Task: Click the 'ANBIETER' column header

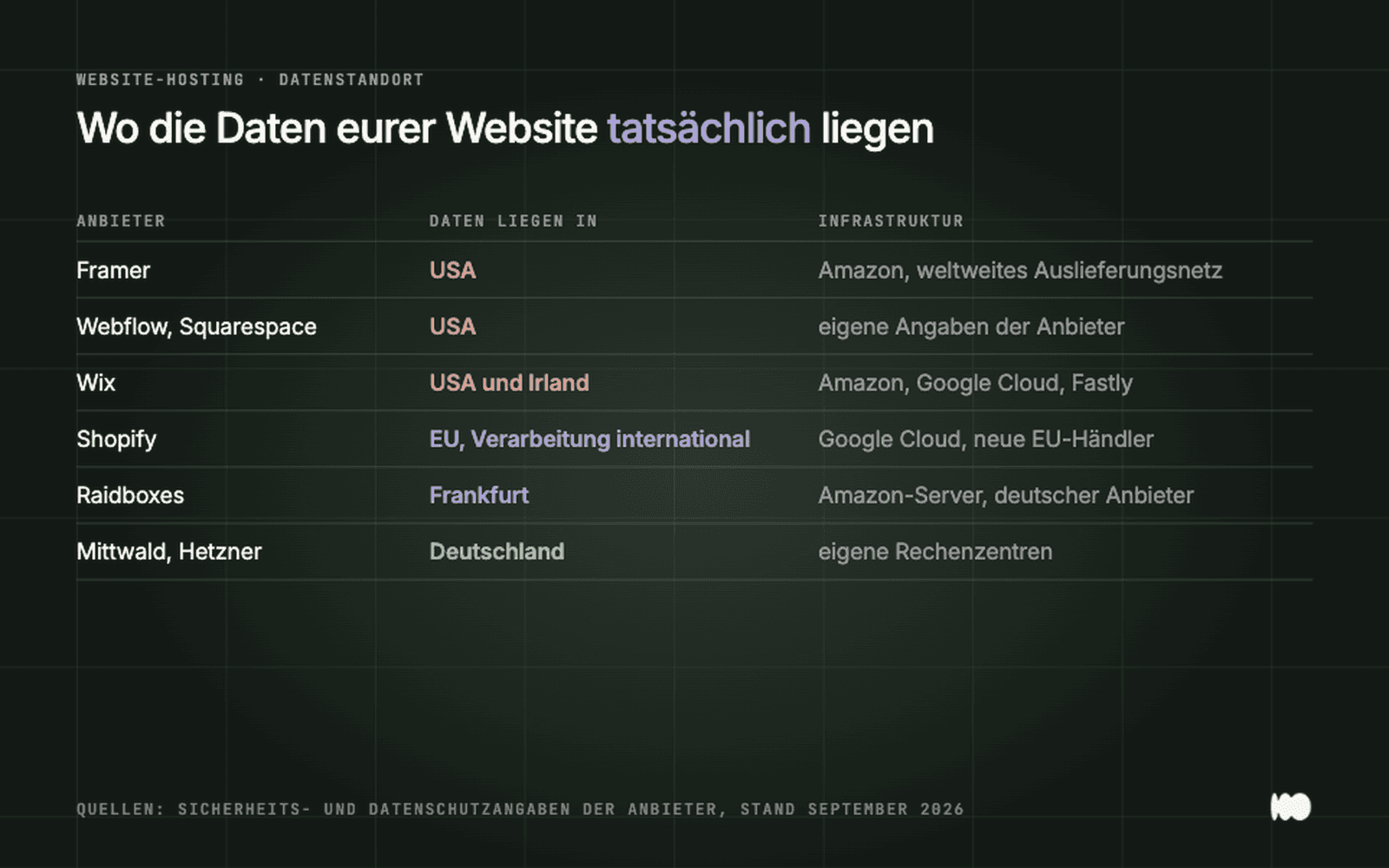Action: pos(121,221)
